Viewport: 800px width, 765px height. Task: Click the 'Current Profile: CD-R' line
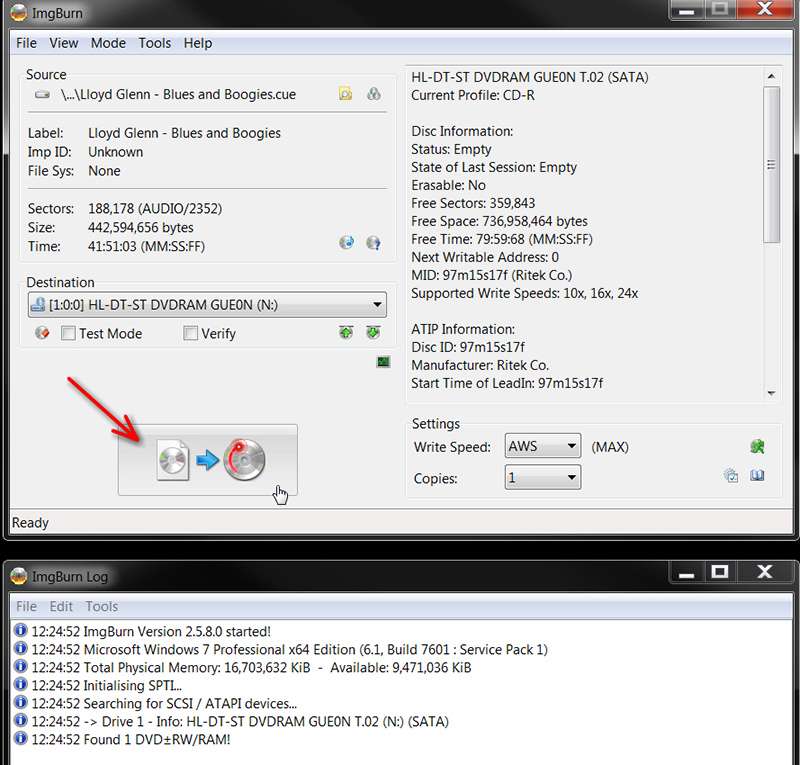point(473,95)
